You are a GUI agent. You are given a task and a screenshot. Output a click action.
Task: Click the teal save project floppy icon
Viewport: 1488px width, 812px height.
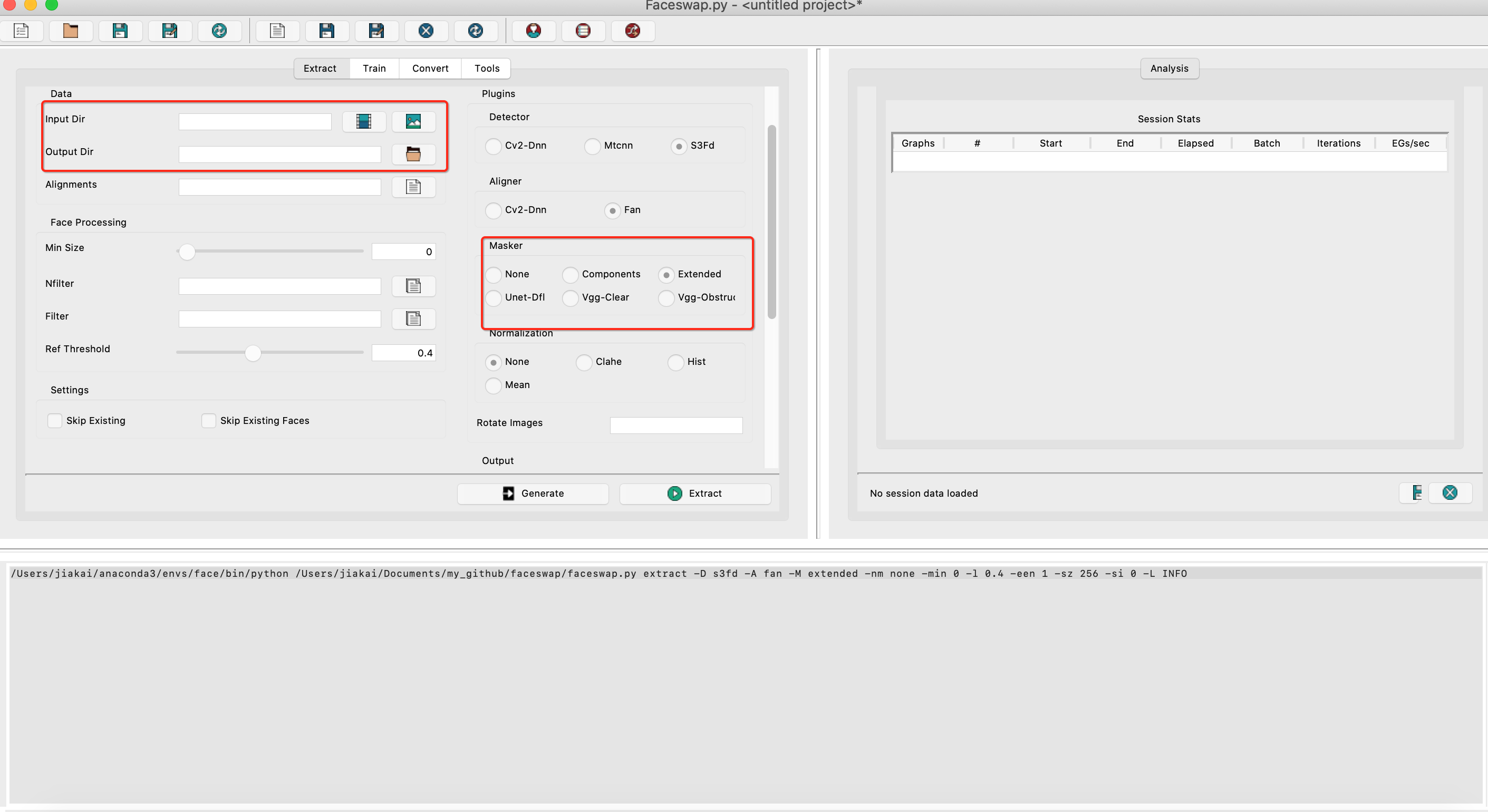pos(120,31)
